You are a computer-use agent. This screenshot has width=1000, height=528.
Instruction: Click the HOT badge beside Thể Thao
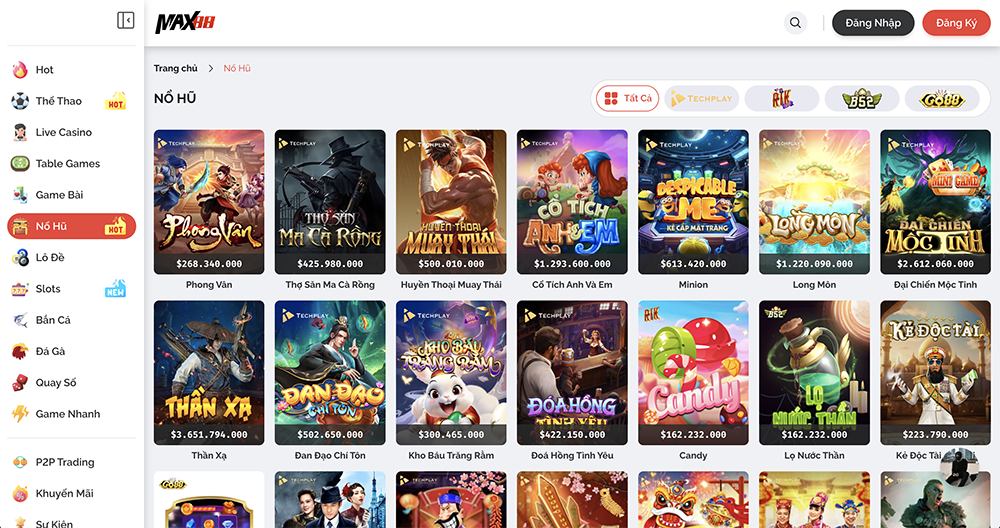[115, 101]
